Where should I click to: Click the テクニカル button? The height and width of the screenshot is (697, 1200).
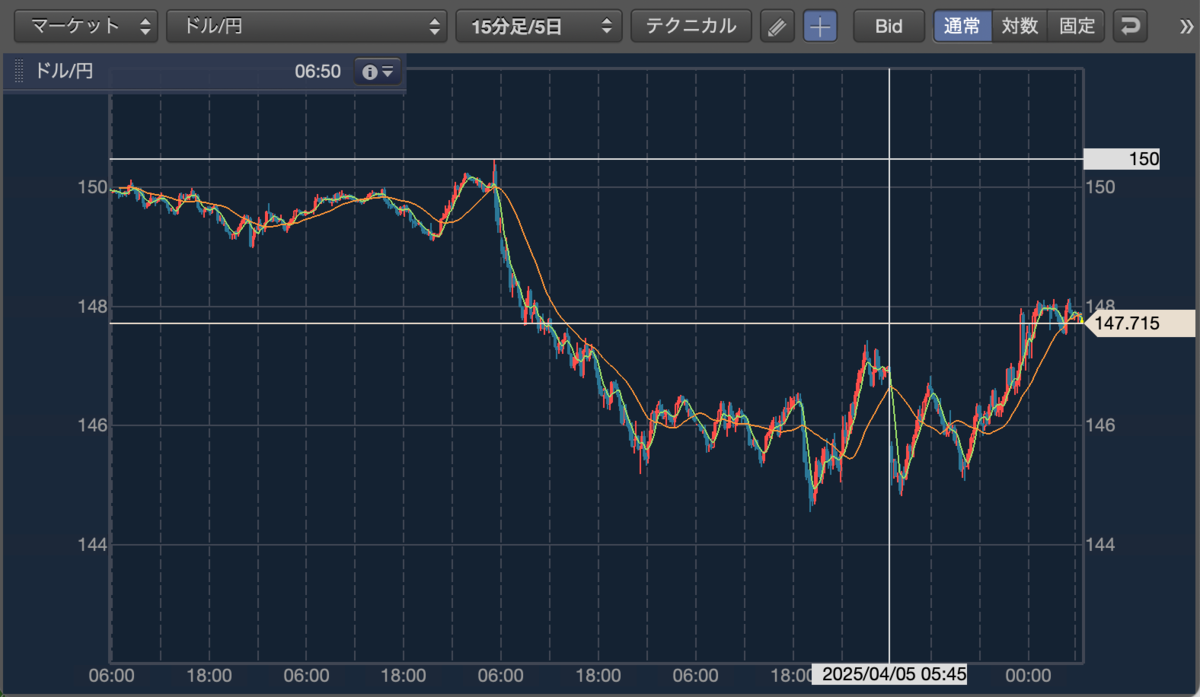[691, 26]
